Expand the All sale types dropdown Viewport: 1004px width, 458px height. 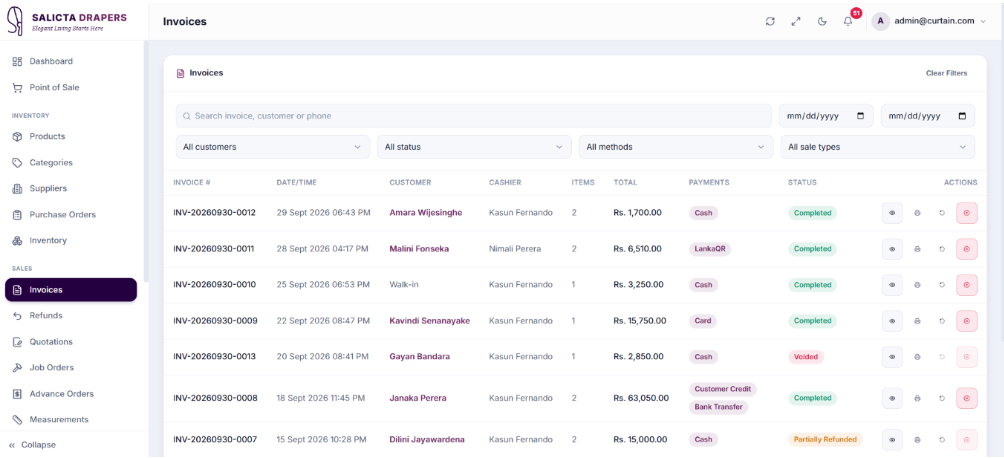coord(877,147)
